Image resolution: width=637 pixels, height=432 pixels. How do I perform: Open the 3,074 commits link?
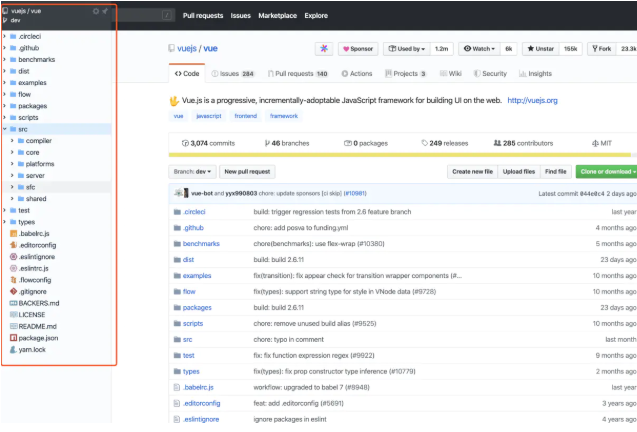pyautogui.click(x=208, y=143)
